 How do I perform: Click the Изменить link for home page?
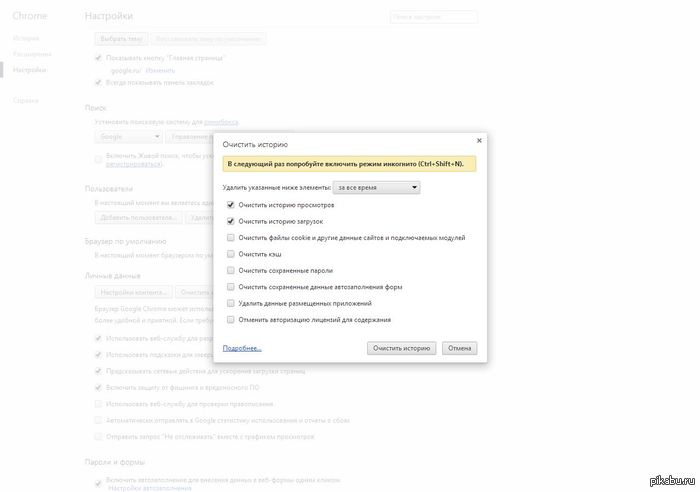[160, 71]
